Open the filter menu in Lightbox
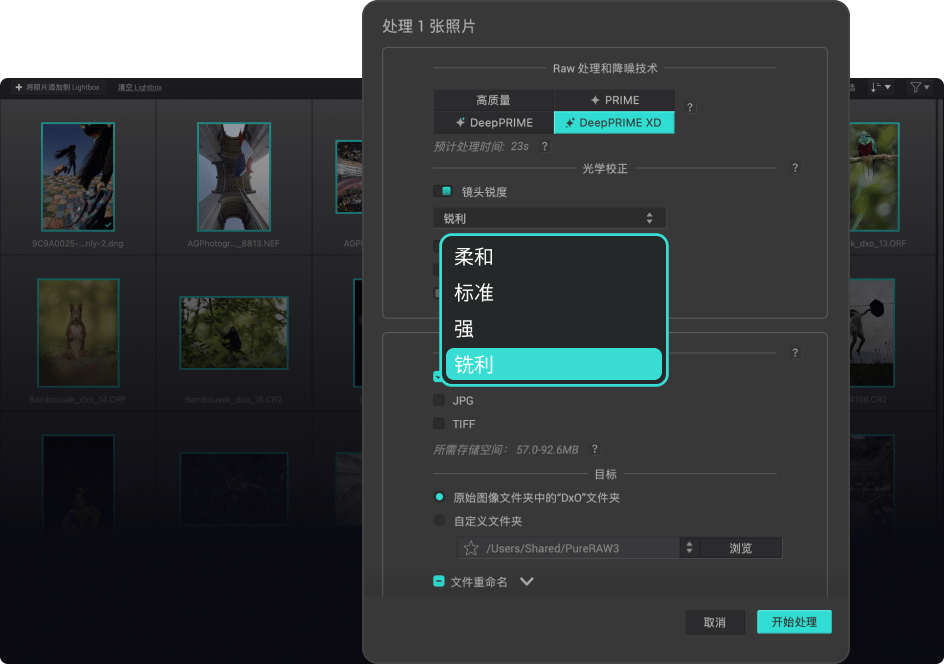 click(919, 87)
